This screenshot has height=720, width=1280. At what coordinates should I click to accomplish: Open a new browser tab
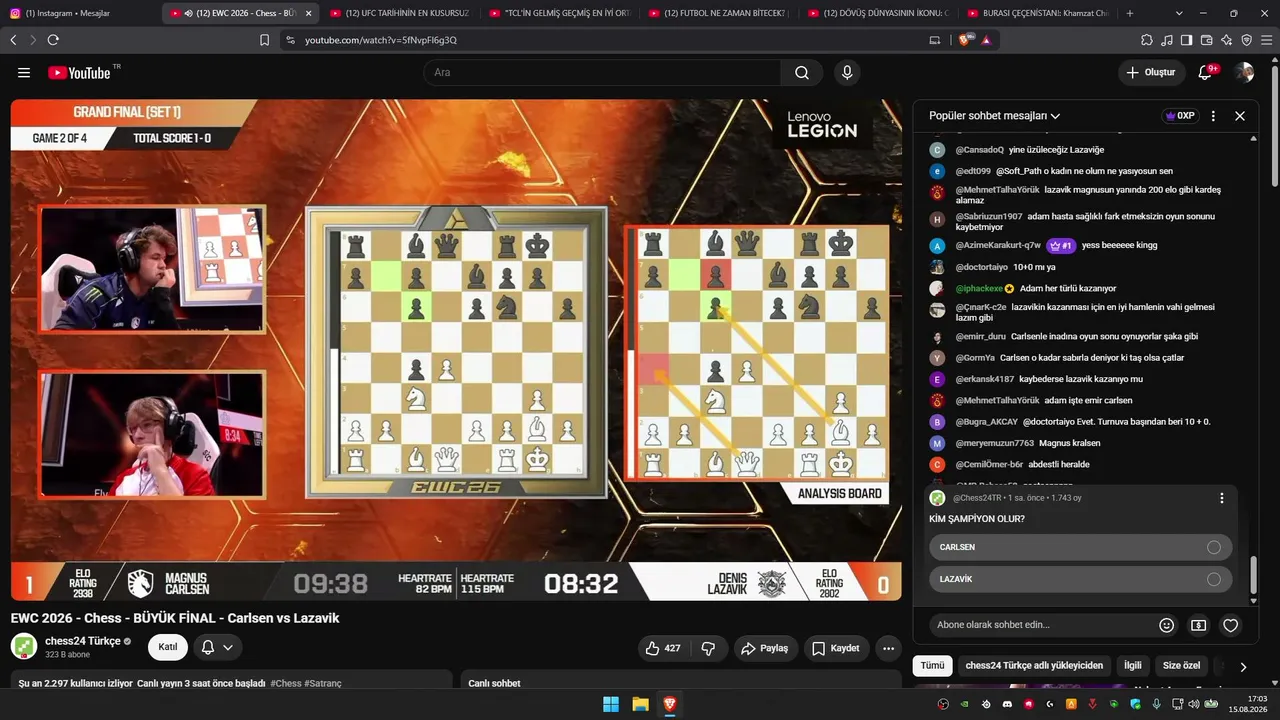click(1130, 13)
